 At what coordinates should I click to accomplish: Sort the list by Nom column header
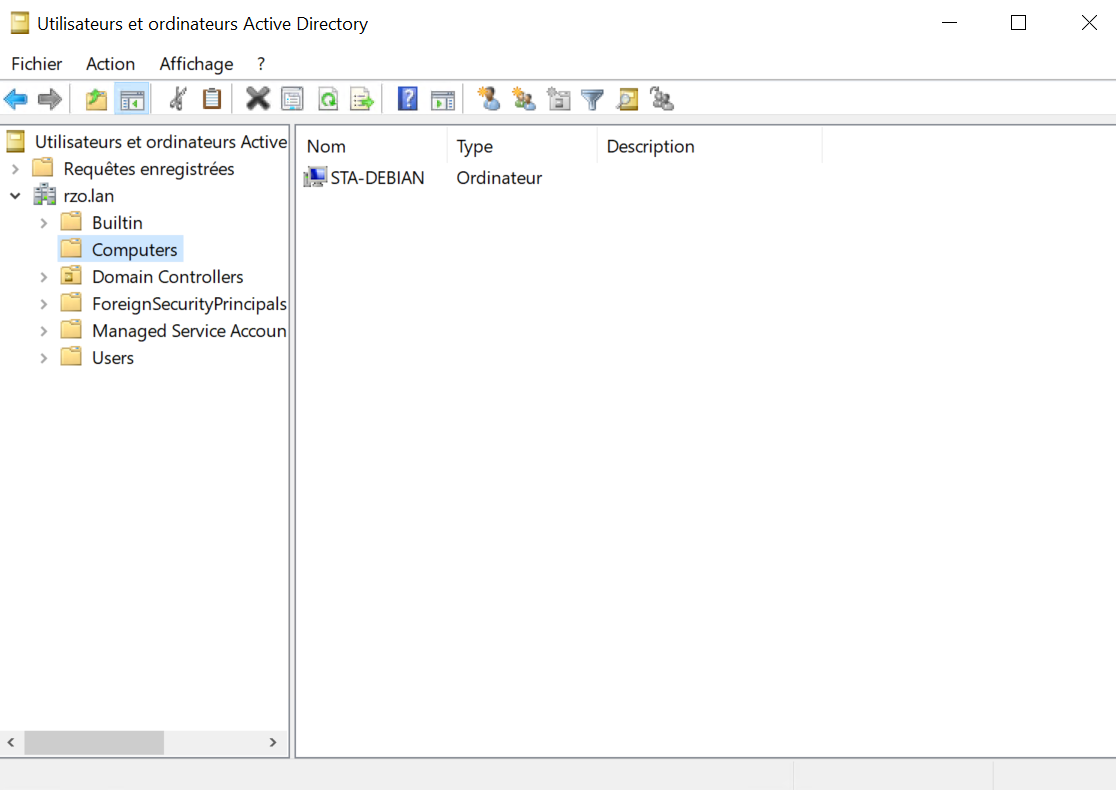click(370, 147)
